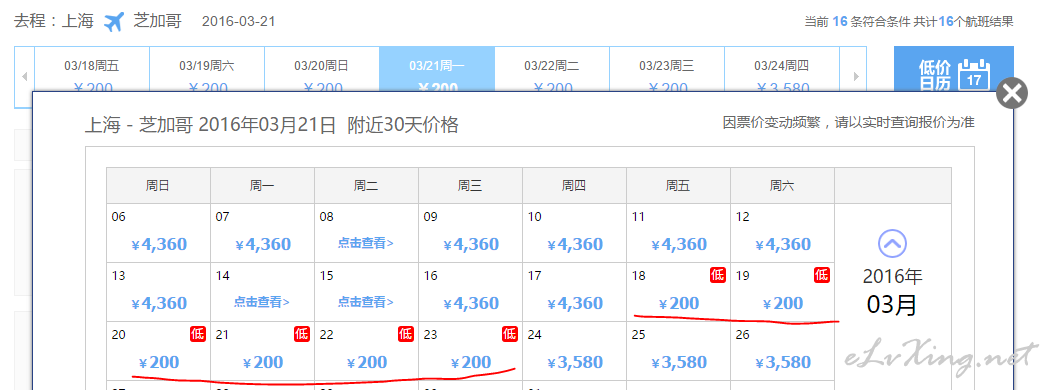Select the 03/21 Monday date tab
This screenshot has width=1049, height=390.
pyautogui.click(x=437, y=69)
